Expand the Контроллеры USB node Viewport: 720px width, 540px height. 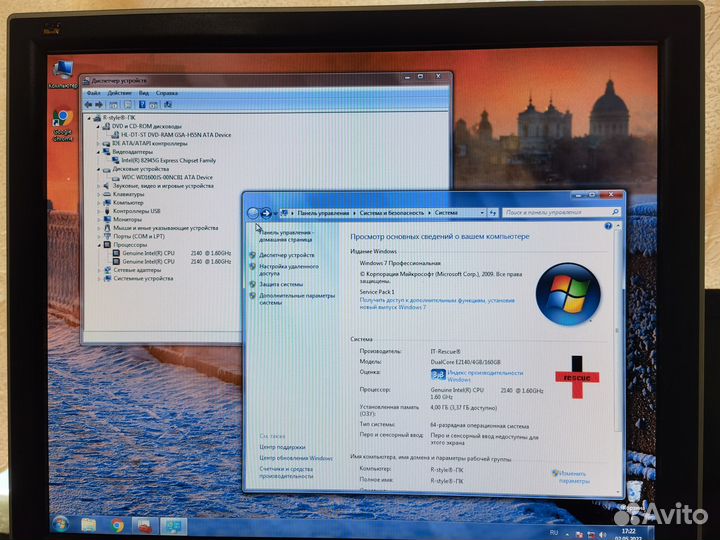[98, 211]
